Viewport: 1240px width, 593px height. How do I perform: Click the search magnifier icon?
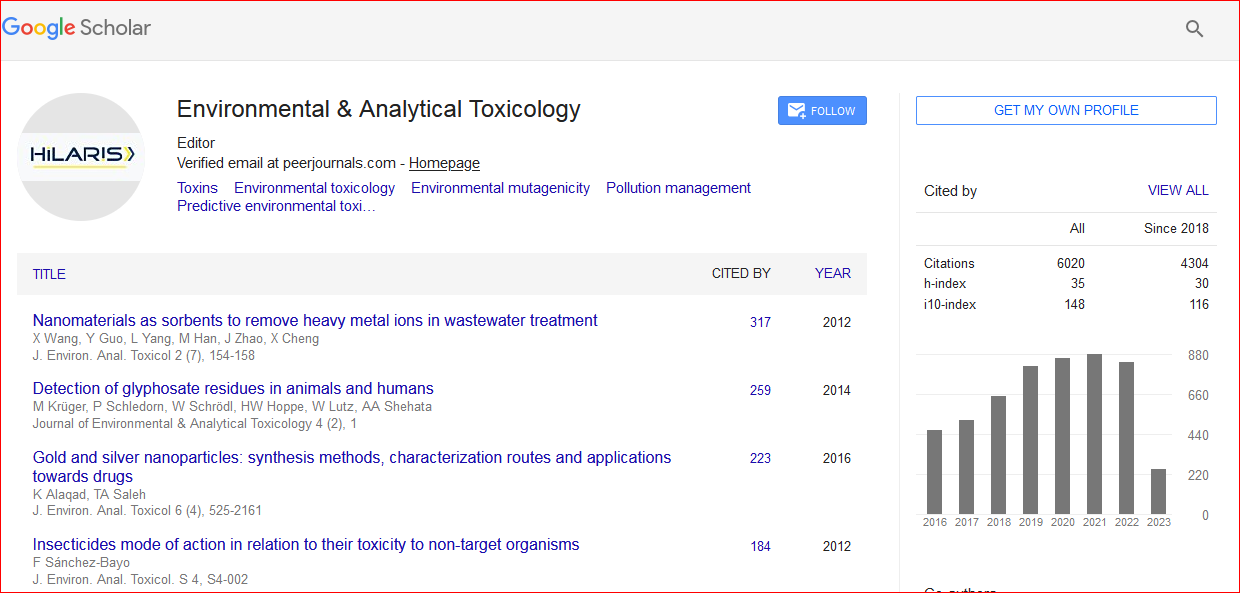click(x=1194, y=29)
